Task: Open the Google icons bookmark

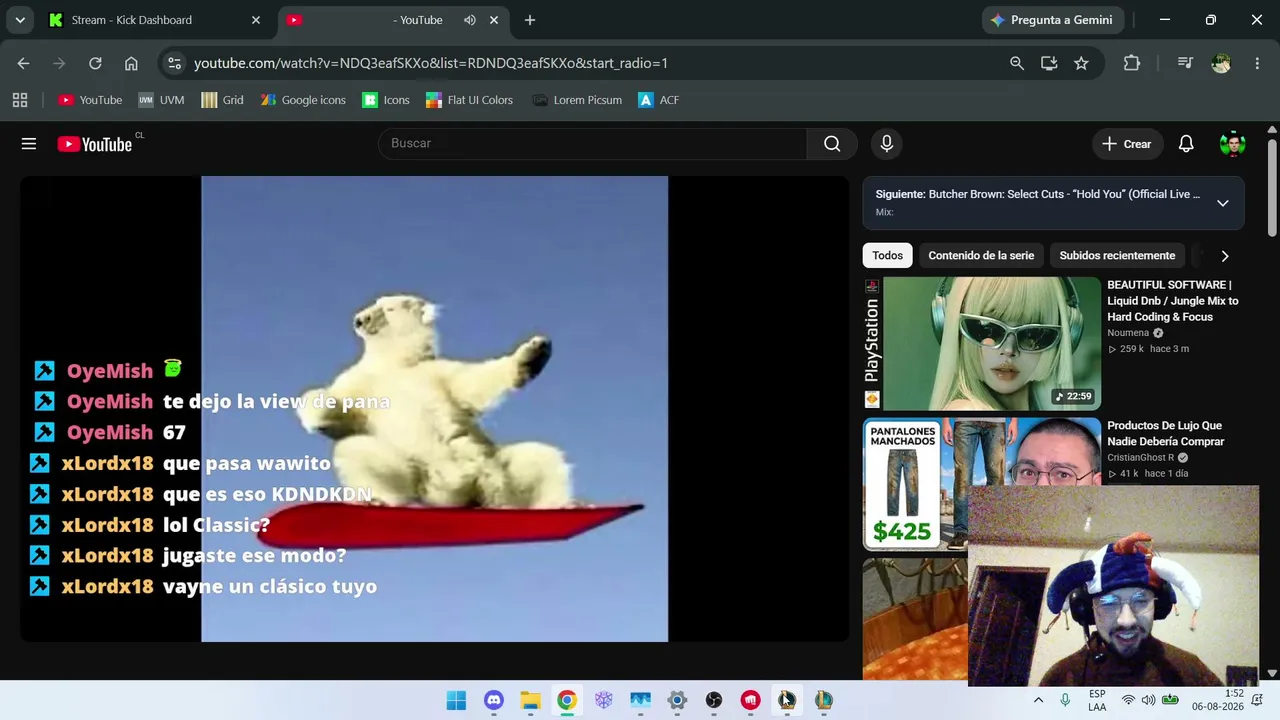Action: (x=303, y=100)
